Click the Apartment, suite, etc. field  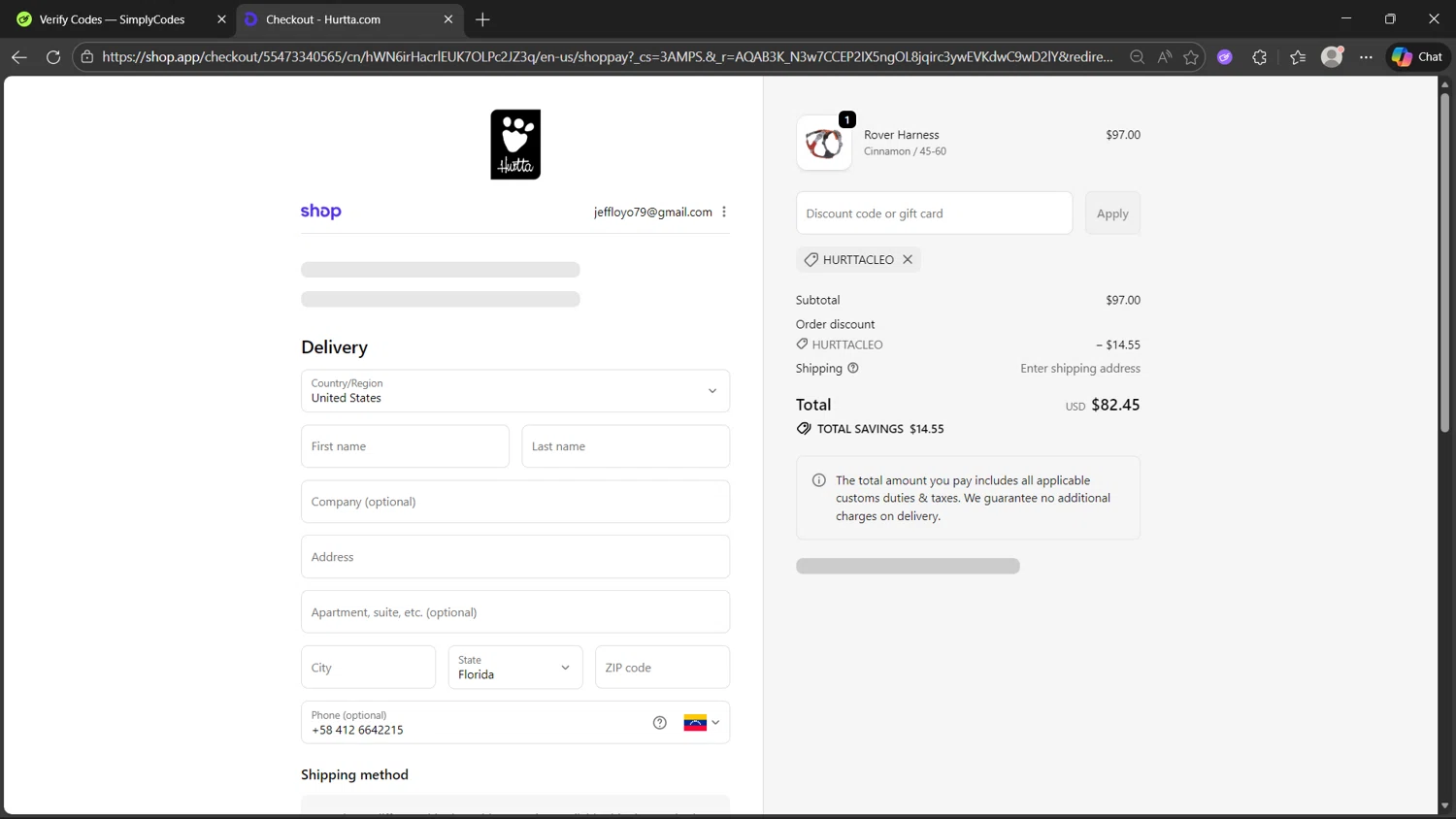pyautogui.click(x=515, y=612)
